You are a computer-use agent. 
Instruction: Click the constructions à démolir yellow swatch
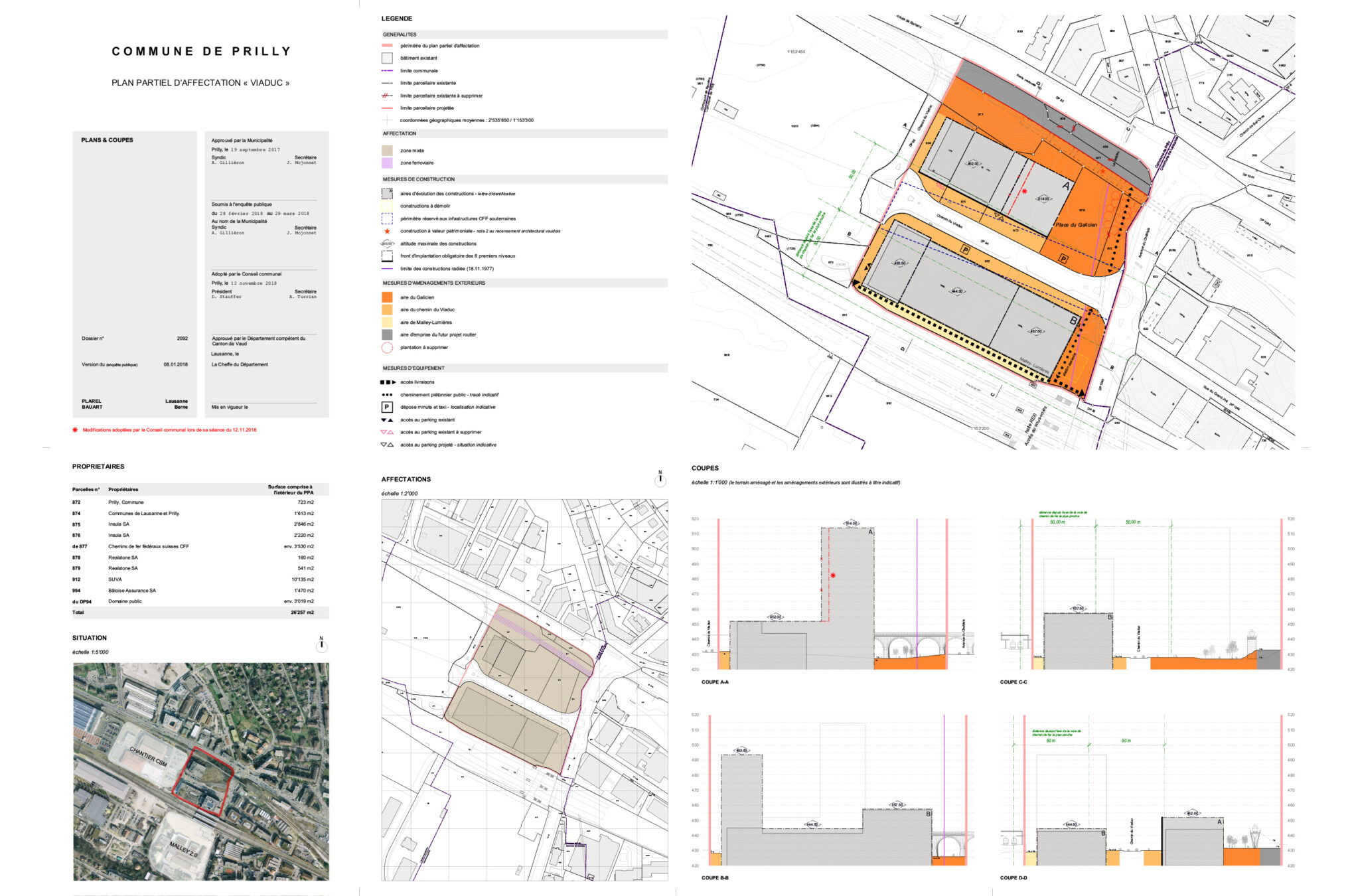[x=387, y=206]
